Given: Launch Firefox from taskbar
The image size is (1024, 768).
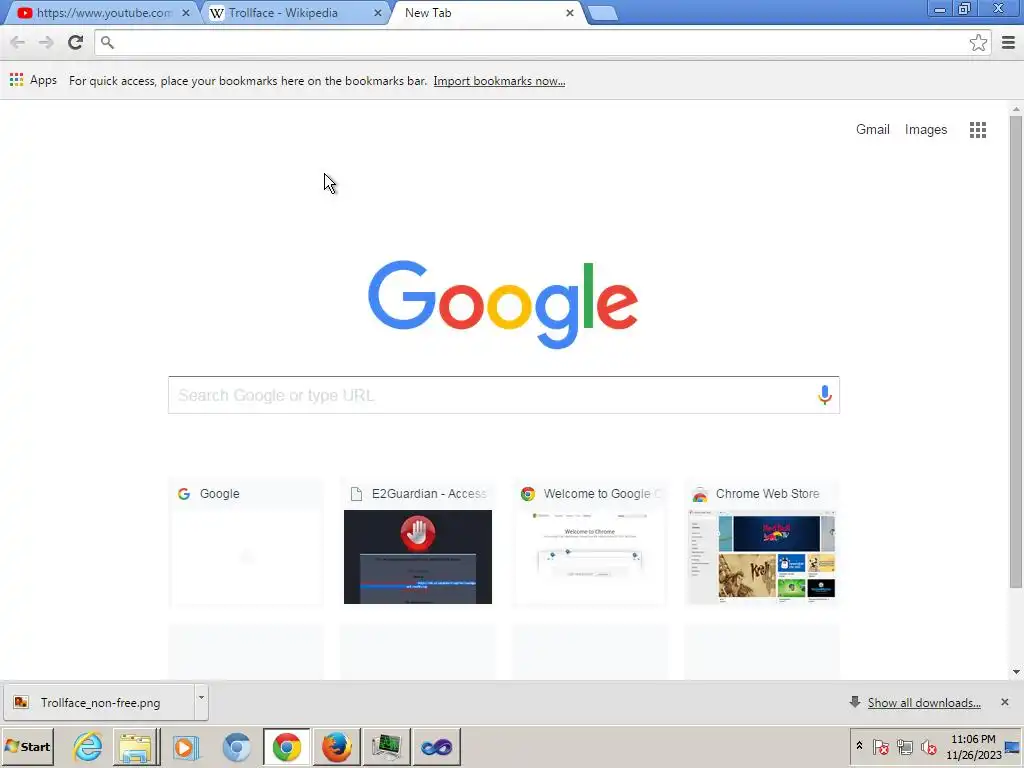Looking at the screenshot, I should coord(336,746).
